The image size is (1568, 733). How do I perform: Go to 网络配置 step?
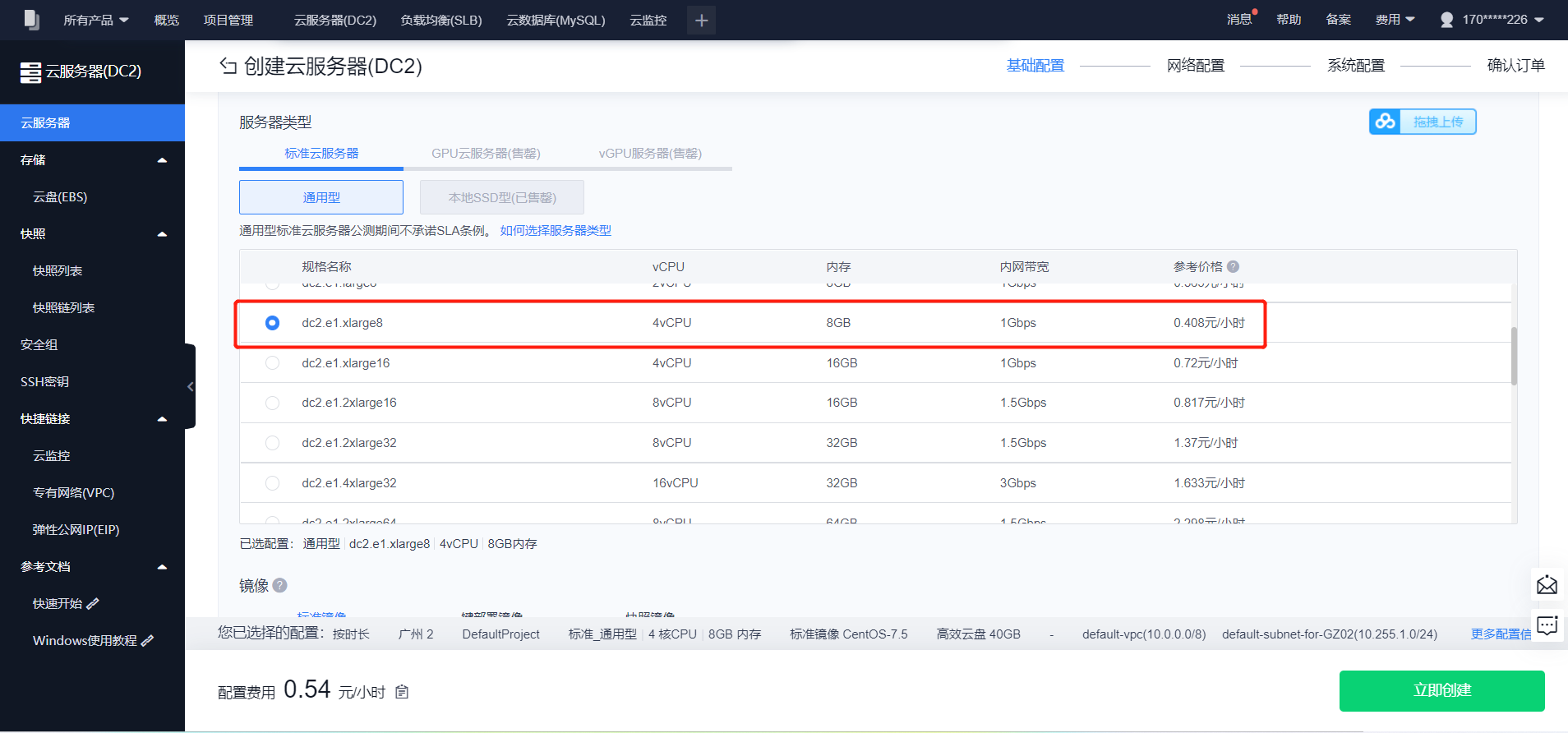point(1196,66)
